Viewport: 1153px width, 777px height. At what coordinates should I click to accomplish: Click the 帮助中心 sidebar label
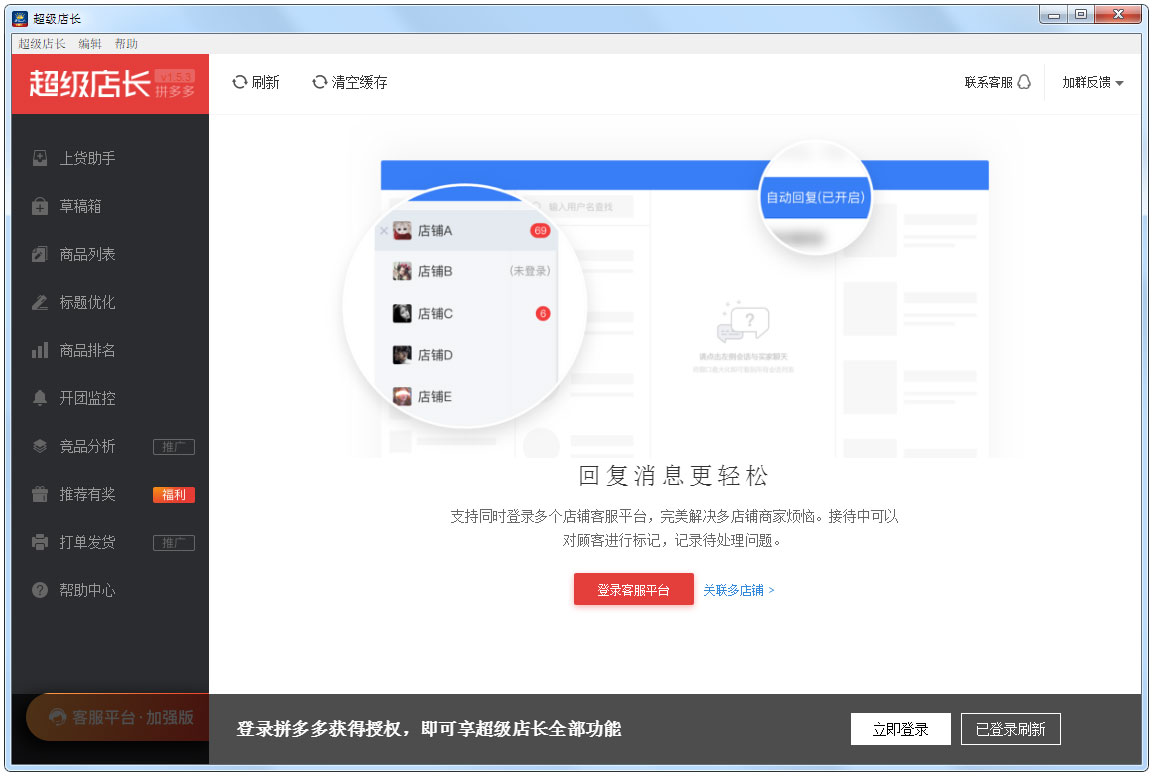coord(88,590)
